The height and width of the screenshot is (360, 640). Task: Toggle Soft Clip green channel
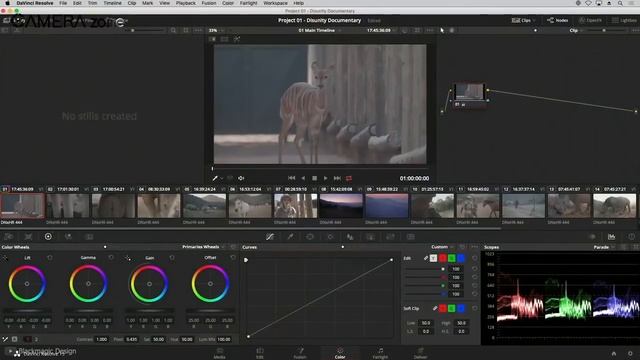click(x=451, y=308)
